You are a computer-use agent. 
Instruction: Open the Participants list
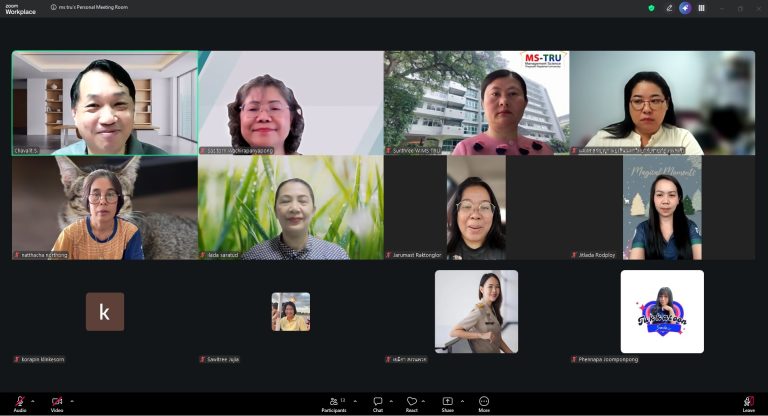tap(334, 404)
